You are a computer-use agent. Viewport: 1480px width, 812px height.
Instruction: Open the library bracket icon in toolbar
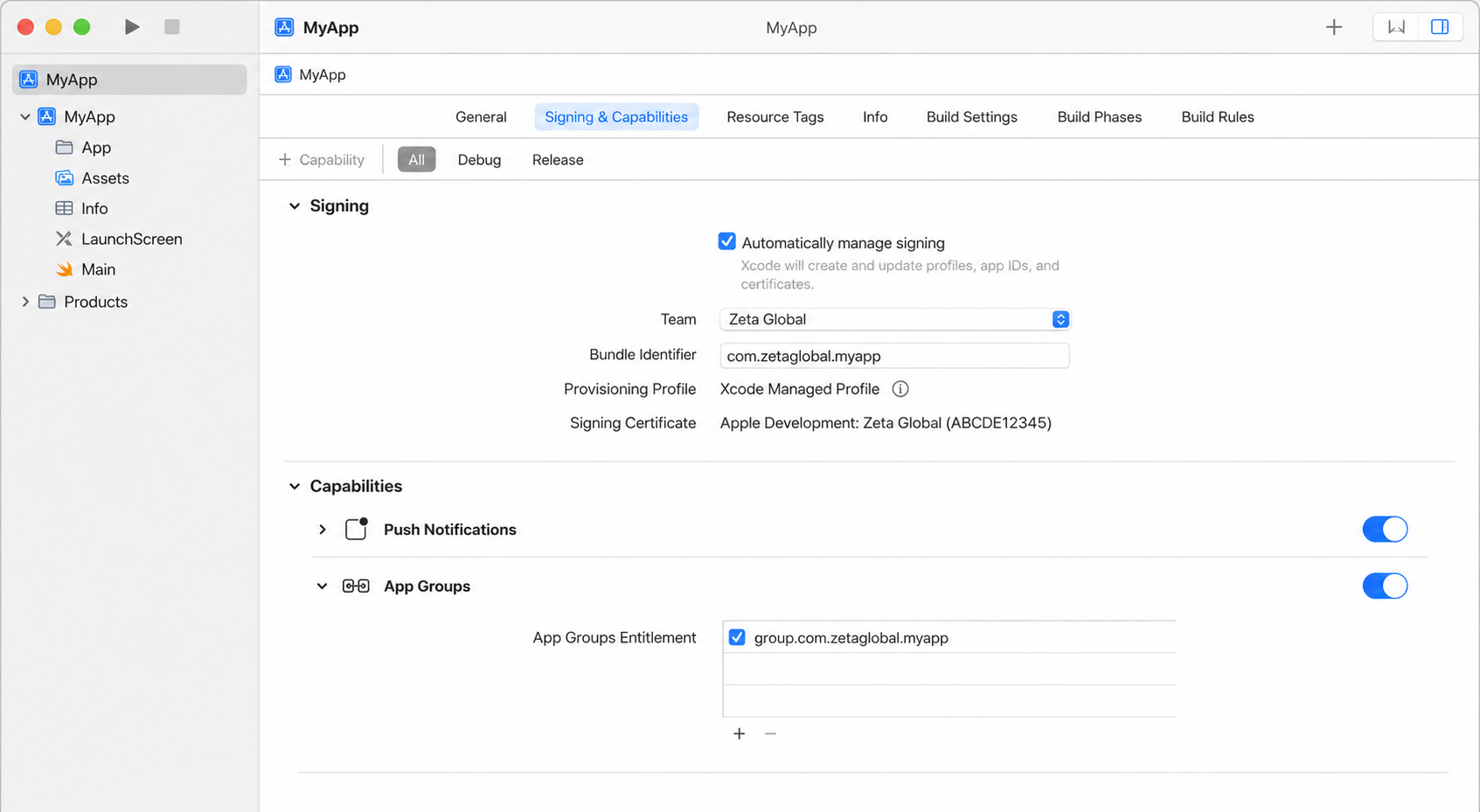[x=1396, y=27]
